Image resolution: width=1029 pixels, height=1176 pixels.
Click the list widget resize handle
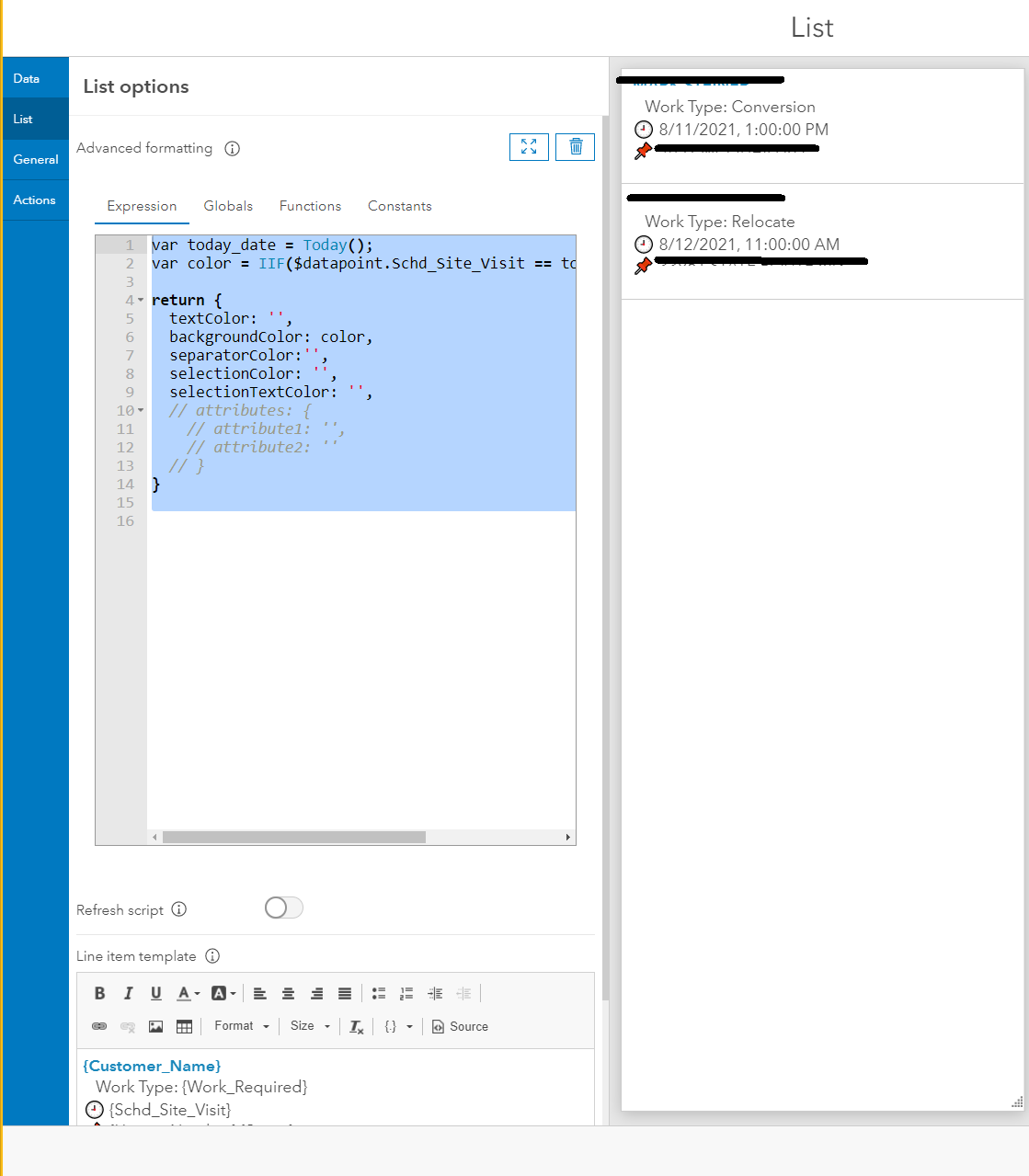pyautogui.click(x=1017, y=1102)
